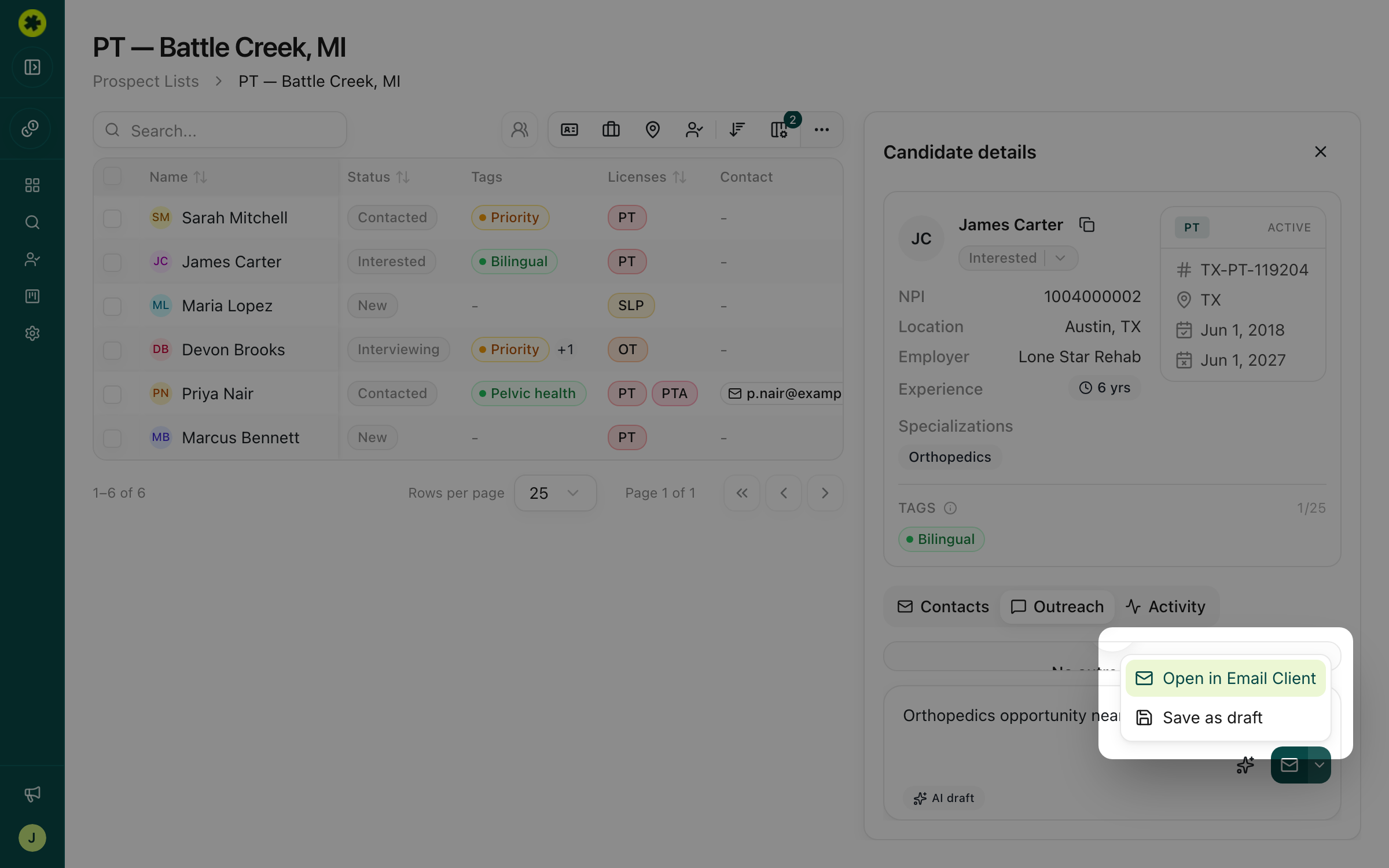This screenshot has height=868, width=1389.
Task: Switch to the Activity tab
Action: (1166, 606)
